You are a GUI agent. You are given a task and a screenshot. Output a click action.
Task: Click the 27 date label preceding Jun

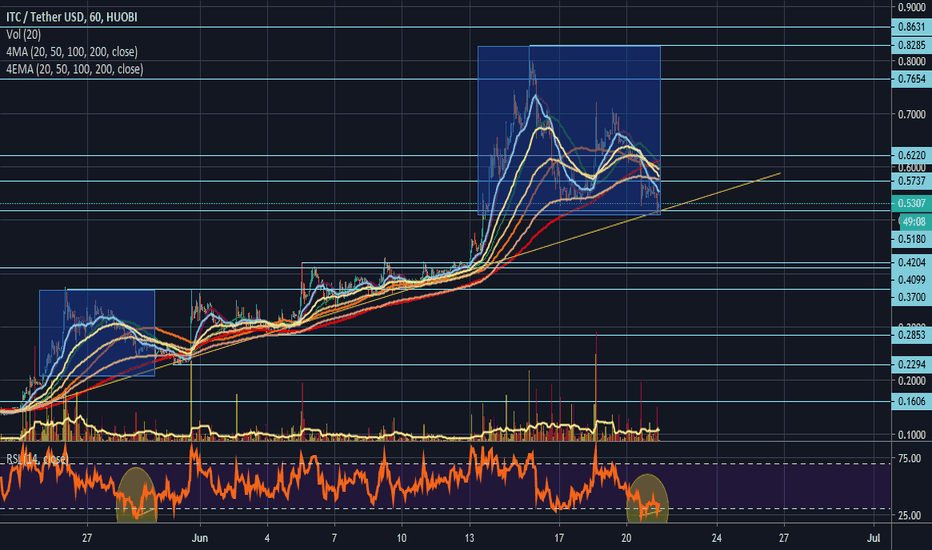(87, 538)
